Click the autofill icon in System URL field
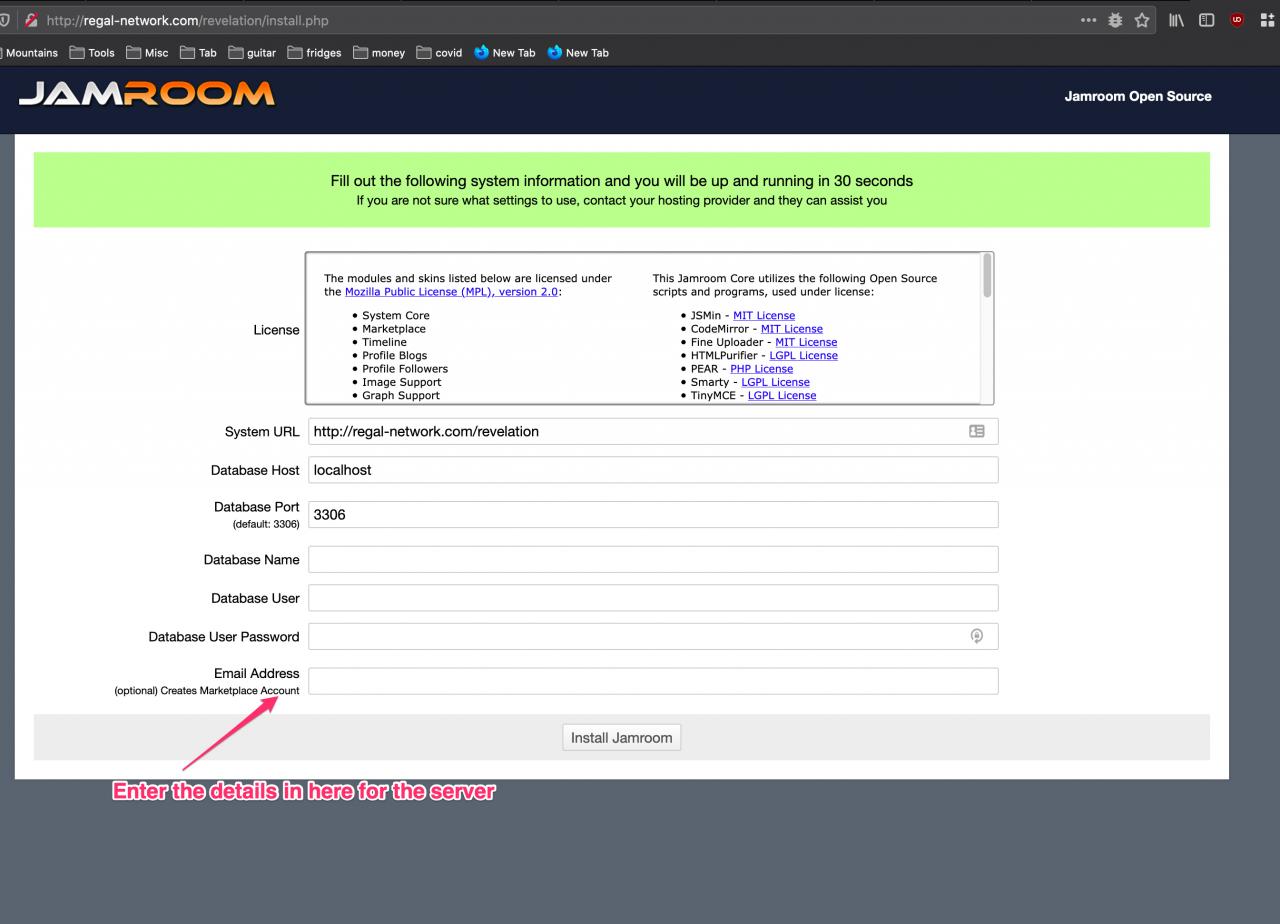 (977, 431)
